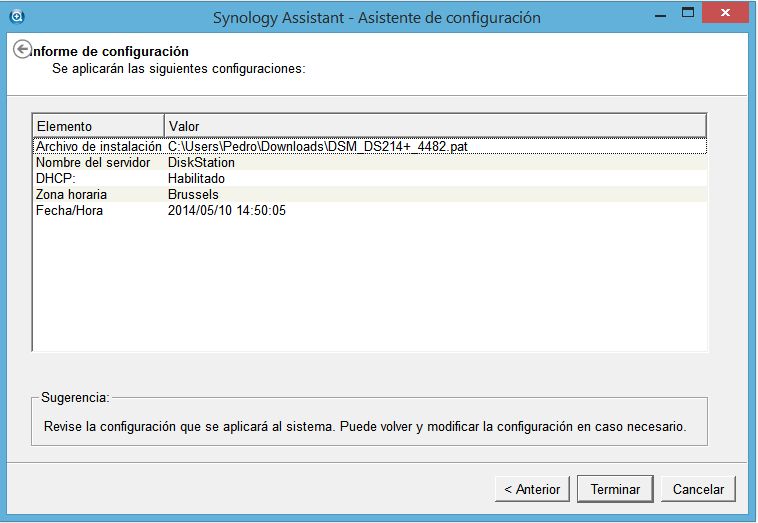Select the Archivo de instalación row label
The width and height of the screenshot is (758, 523).
(99, 146)
